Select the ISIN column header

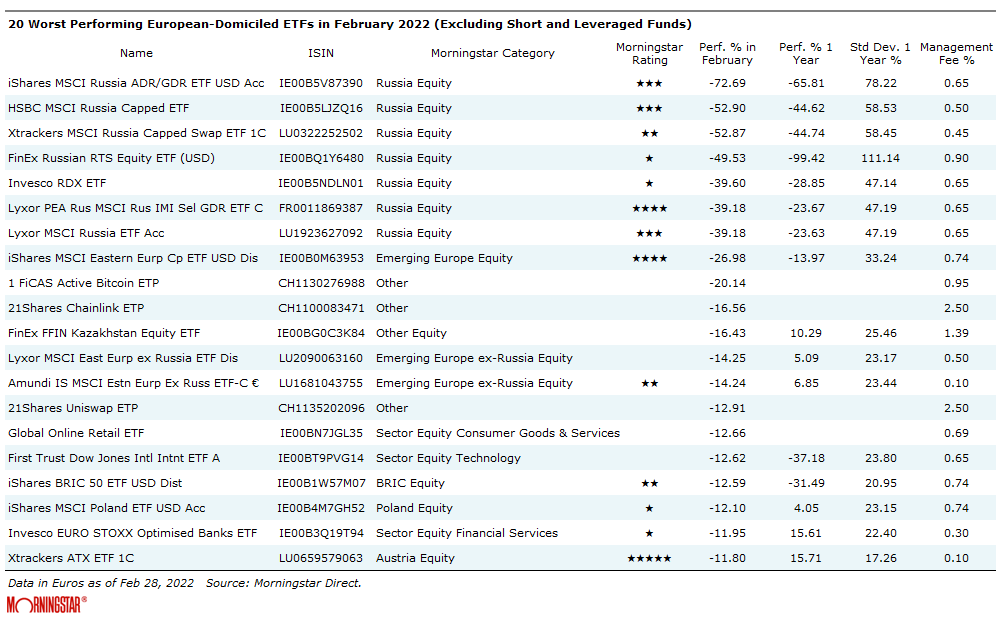[321, 53]
